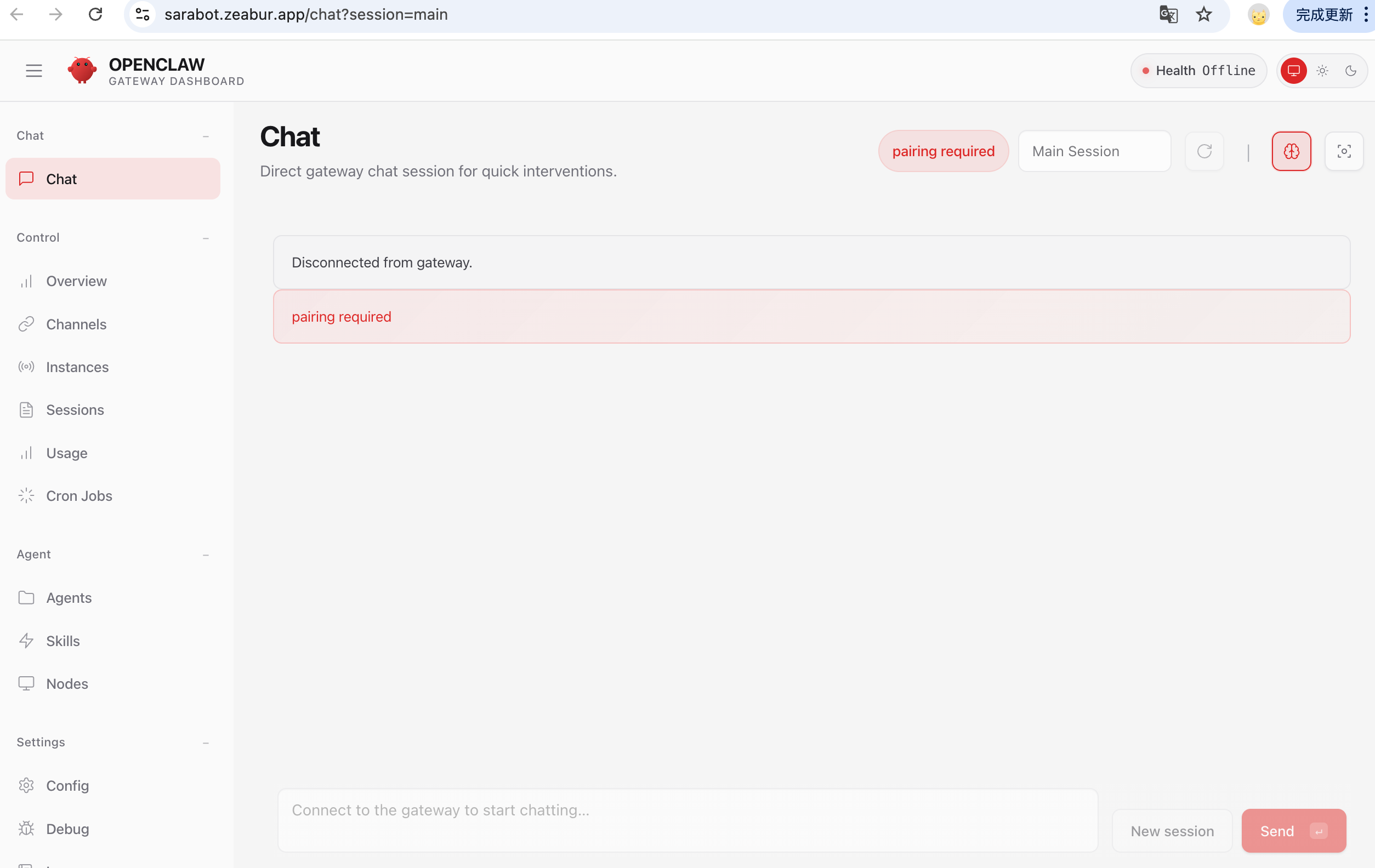
Task: Click the New session button
Action: 1172,831
